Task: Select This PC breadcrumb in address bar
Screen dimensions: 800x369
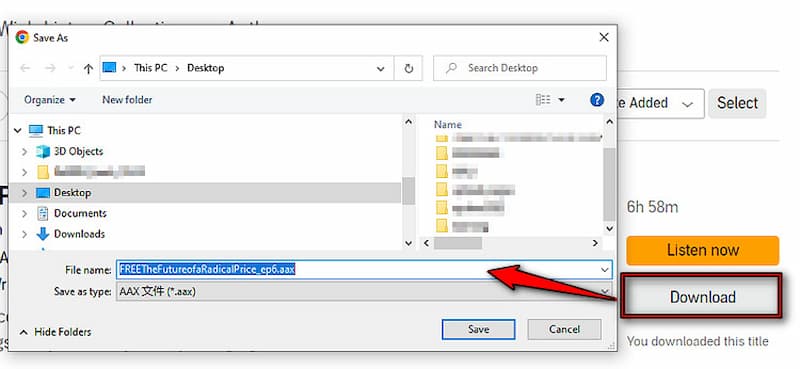Action: pyautogui.click(x=151, y=68)
